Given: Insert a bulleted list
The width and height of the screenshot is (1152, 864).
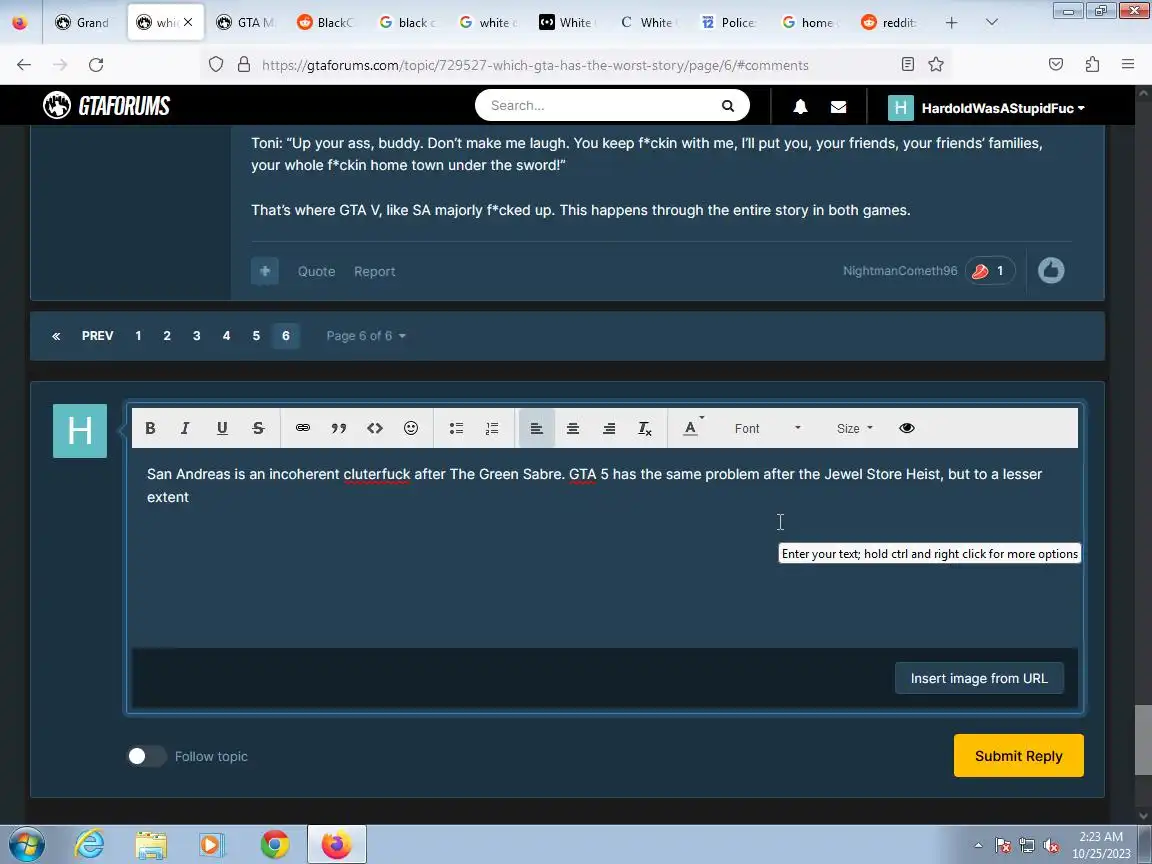Looking at the screenshot, I should pos(456,428).
